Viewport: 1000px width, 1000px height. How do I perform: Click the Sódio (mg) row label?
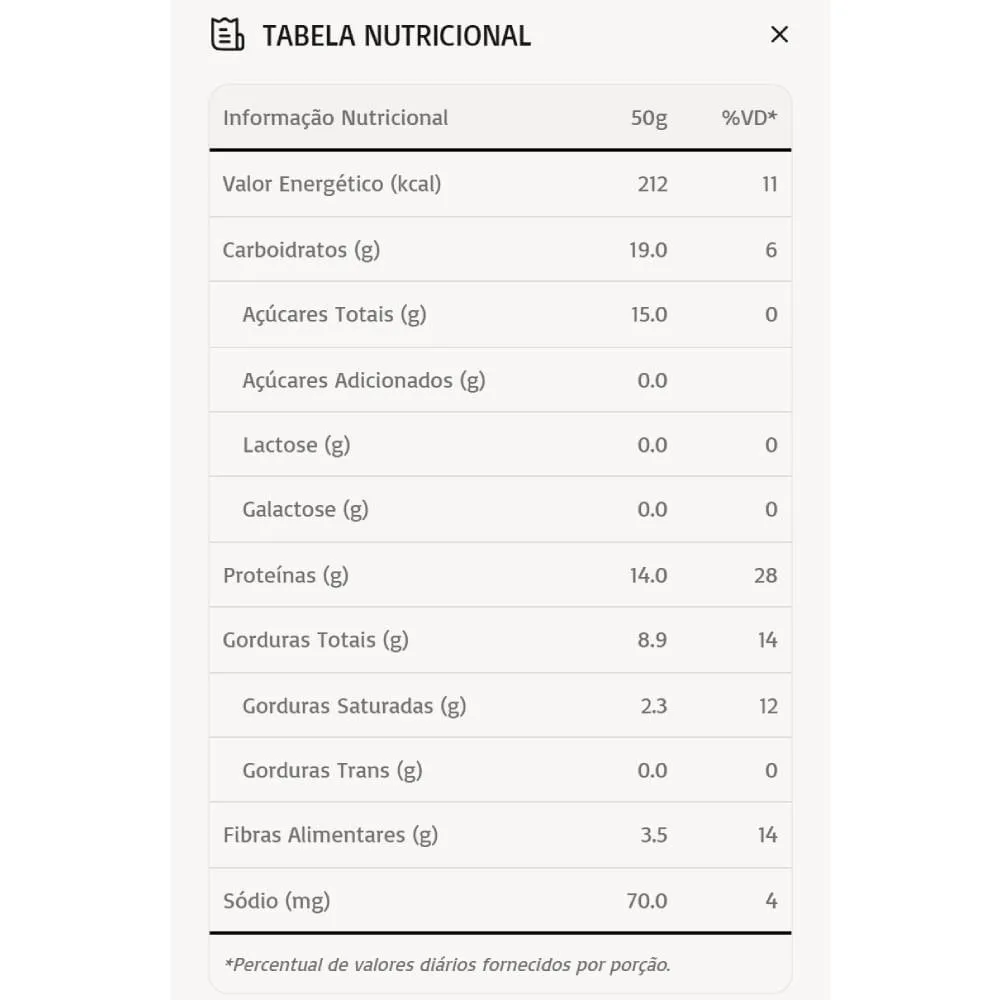276,901
